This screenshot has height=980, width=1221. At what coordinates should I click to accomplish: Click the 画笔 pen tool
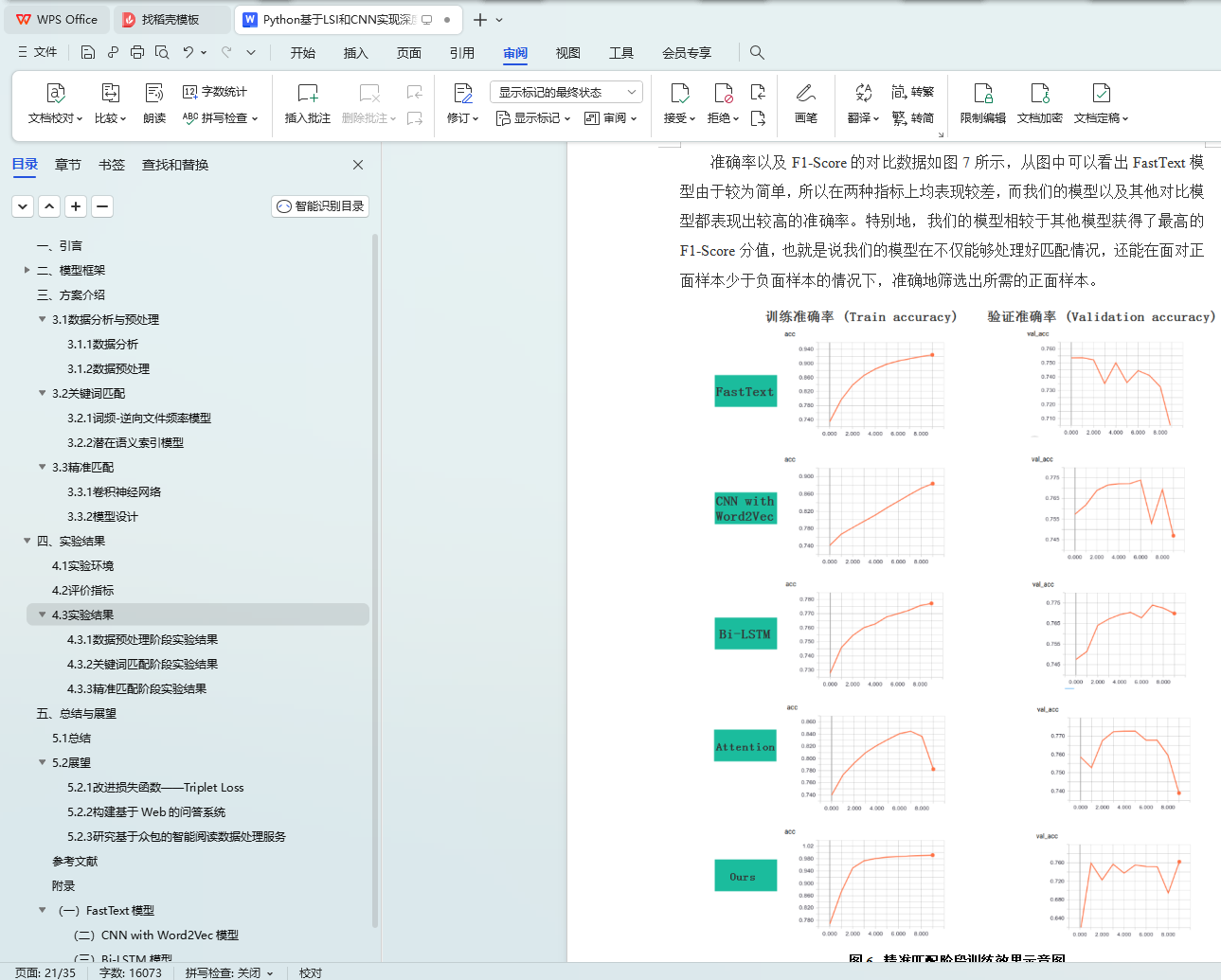[806, 104]
